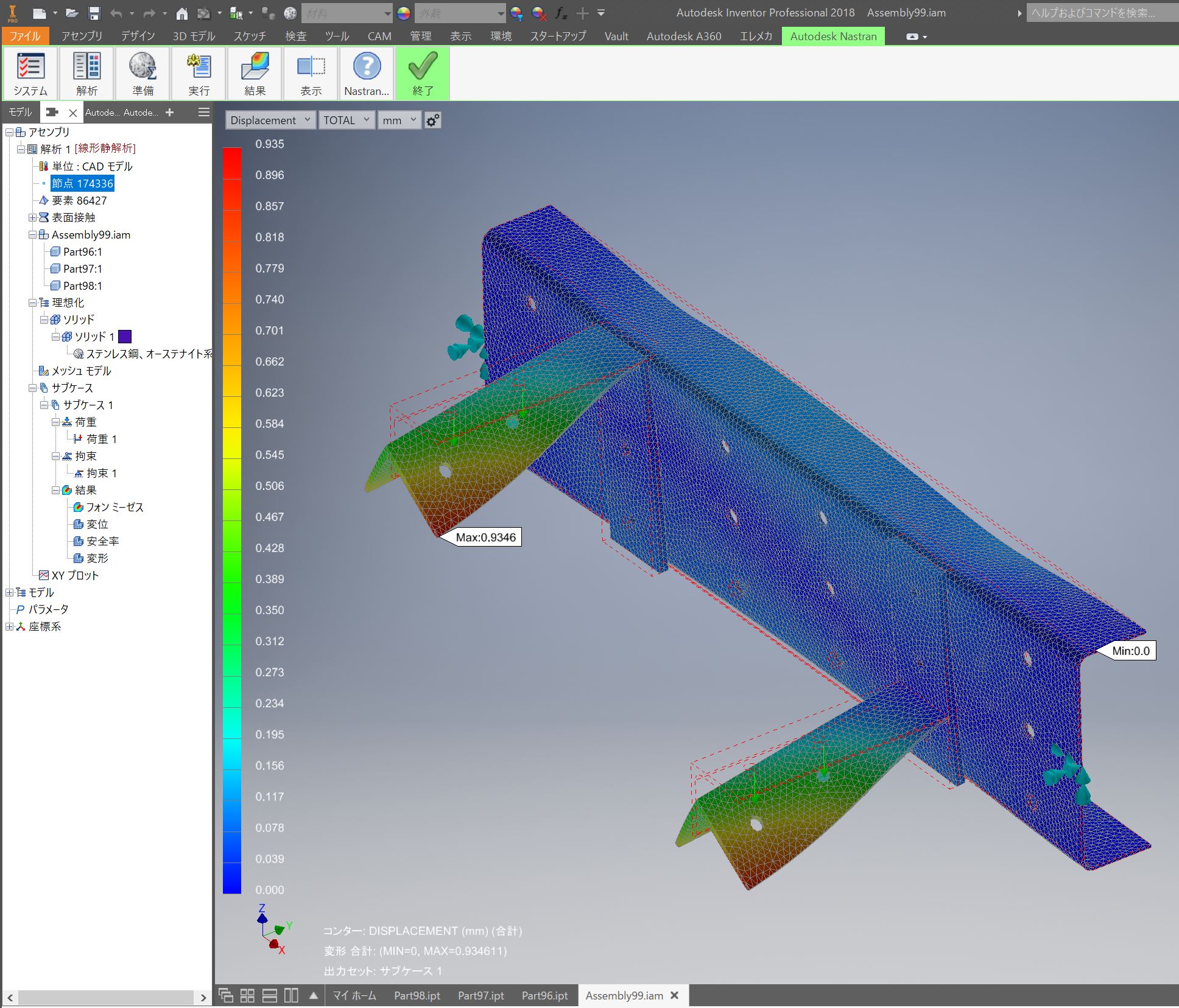Open the Displacement result type dropdown
This screenshot has height=1008, width=1179.
tap(270, 120)
